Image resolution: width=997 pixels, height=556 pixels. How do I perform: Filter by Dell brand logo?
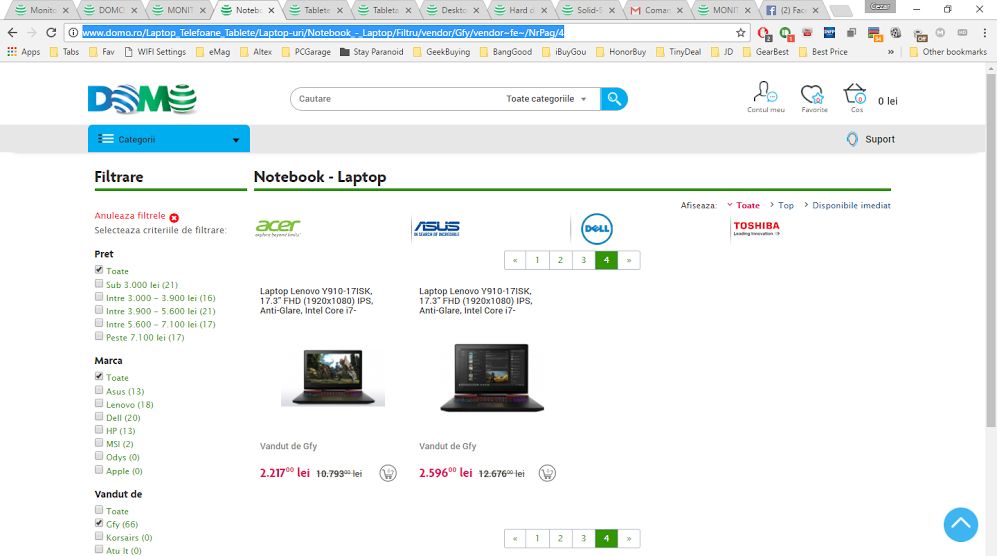596,228
